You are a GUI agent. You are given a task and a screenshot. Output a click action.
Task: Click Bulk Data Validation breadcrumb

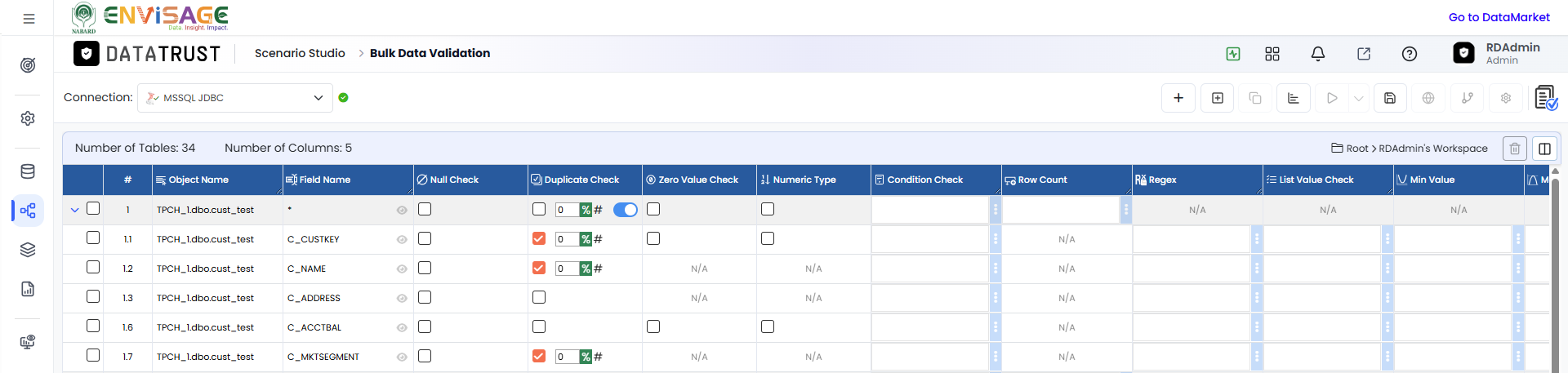[430, 53]
